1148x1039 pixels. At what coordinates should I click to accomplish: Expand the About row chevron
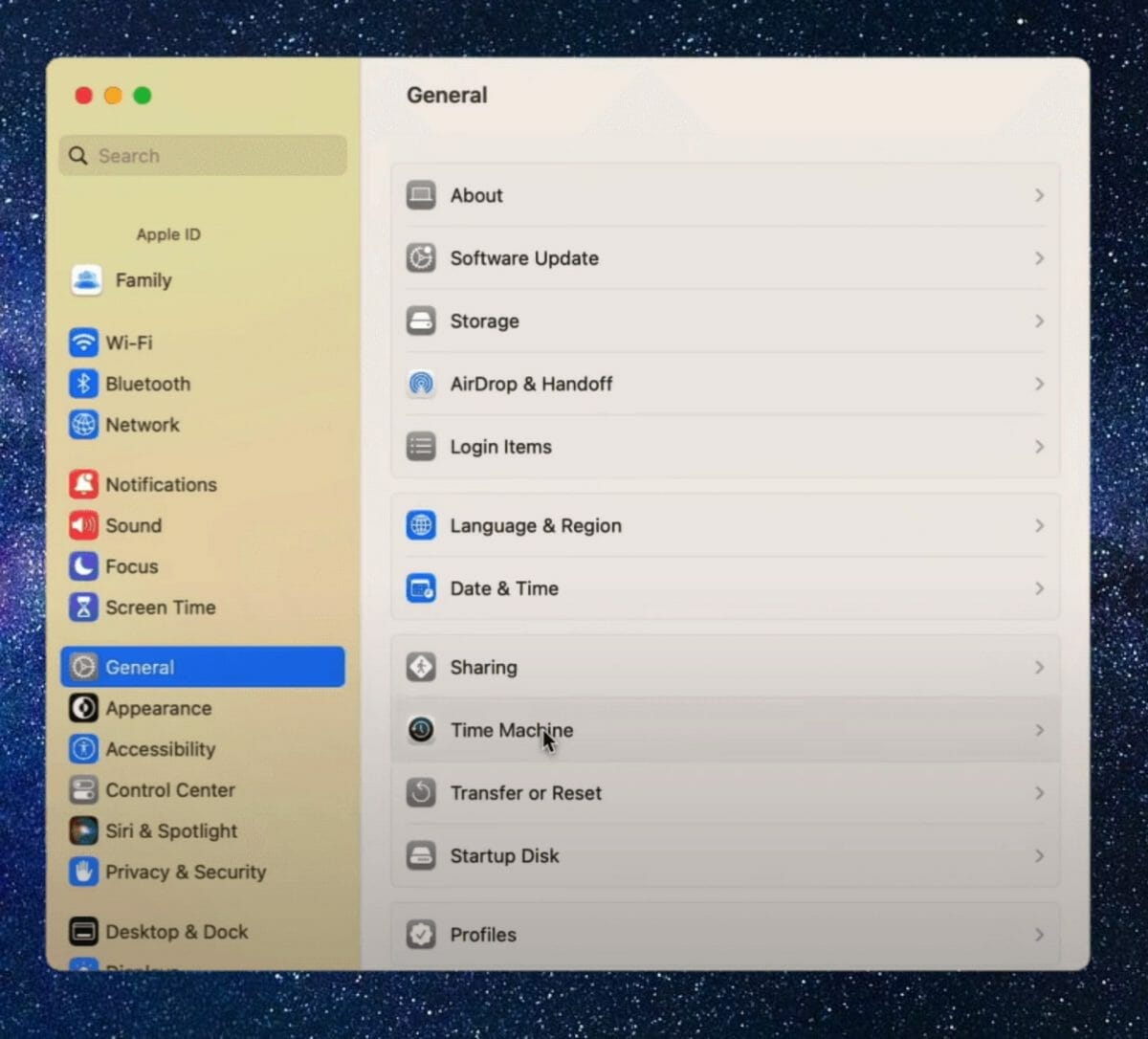pos(1039,195)
